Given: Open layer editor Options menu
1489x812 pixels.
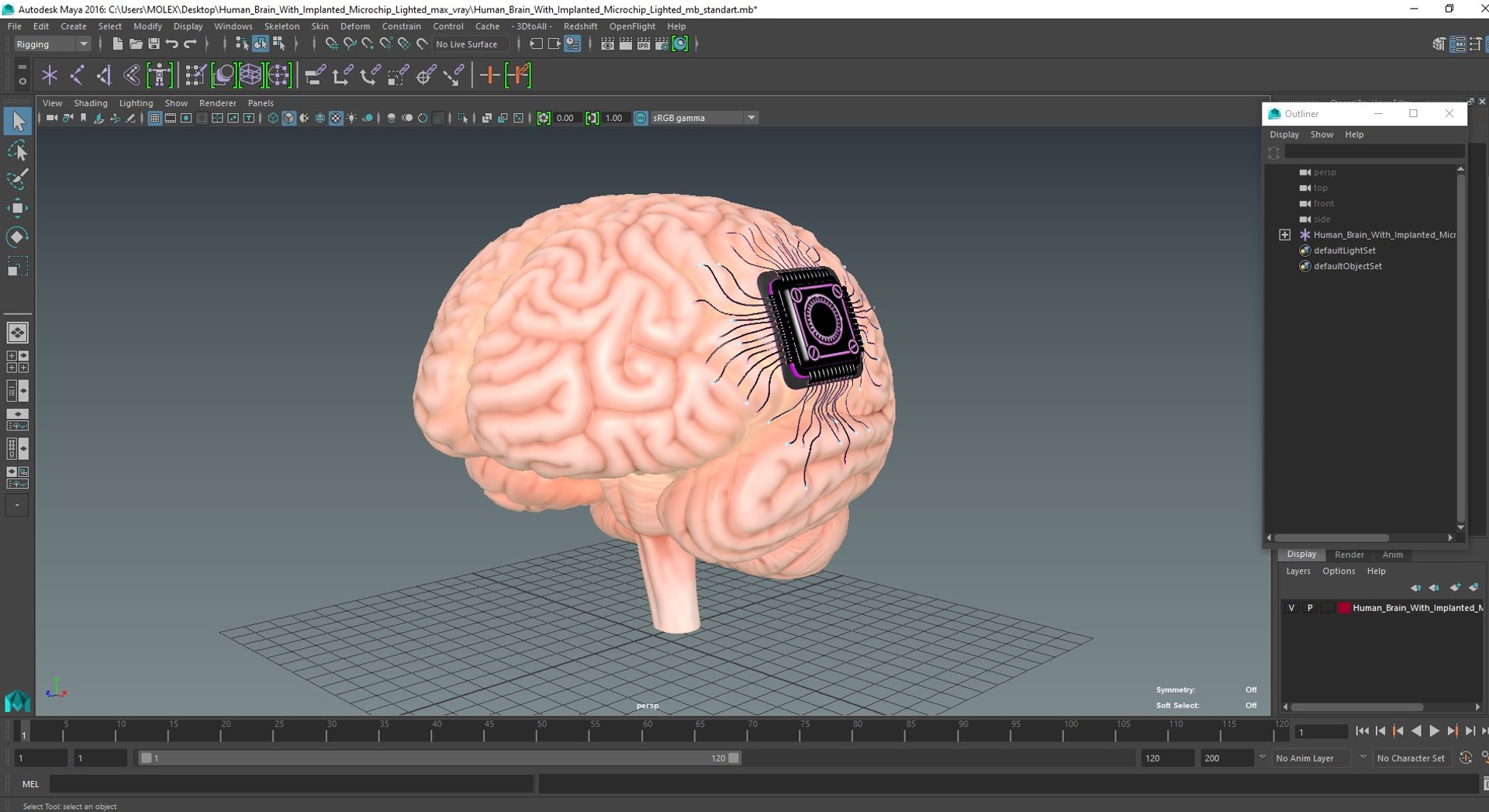Looking at the screenshot, I should pos(1338,571).
